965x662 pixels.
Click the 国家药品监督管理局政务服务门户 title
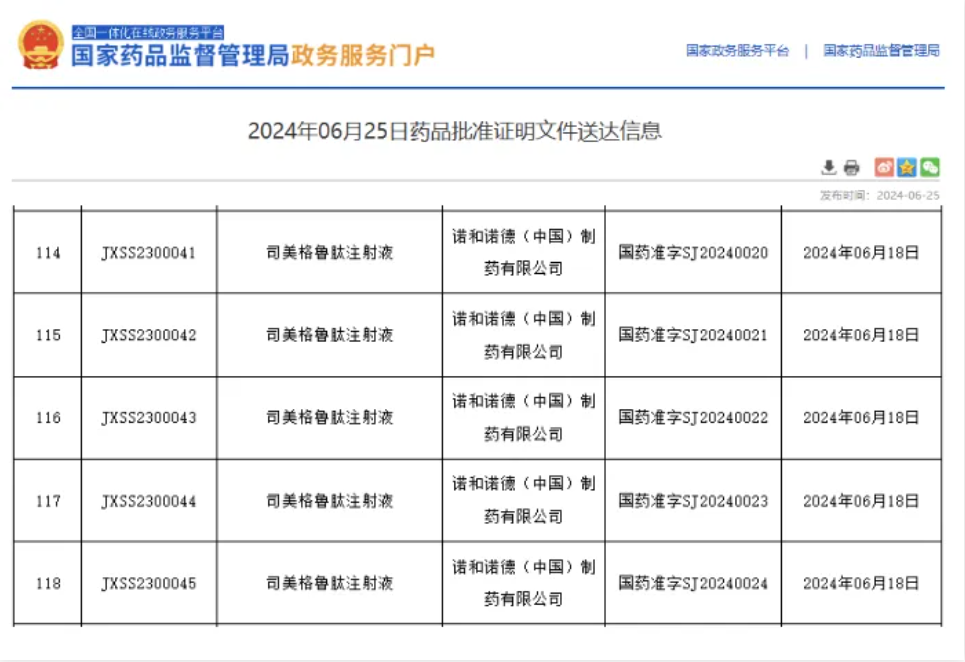point(253,55)
